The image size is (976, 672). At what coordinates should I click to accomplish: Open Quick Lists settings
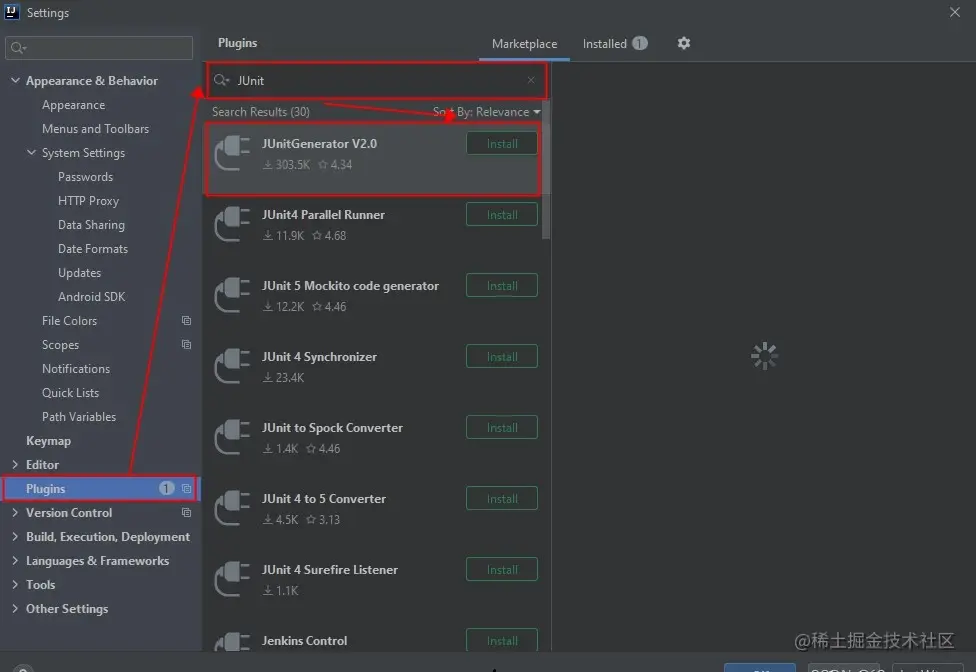[x=70, y=393]
